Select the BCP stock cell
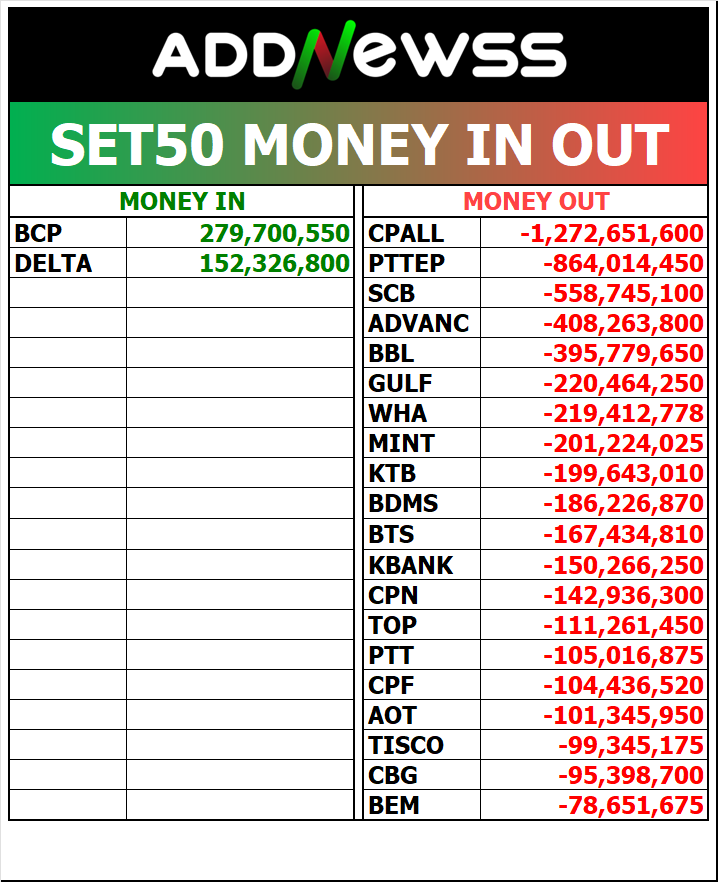The image size is (718, 882). tap(68, 233)
